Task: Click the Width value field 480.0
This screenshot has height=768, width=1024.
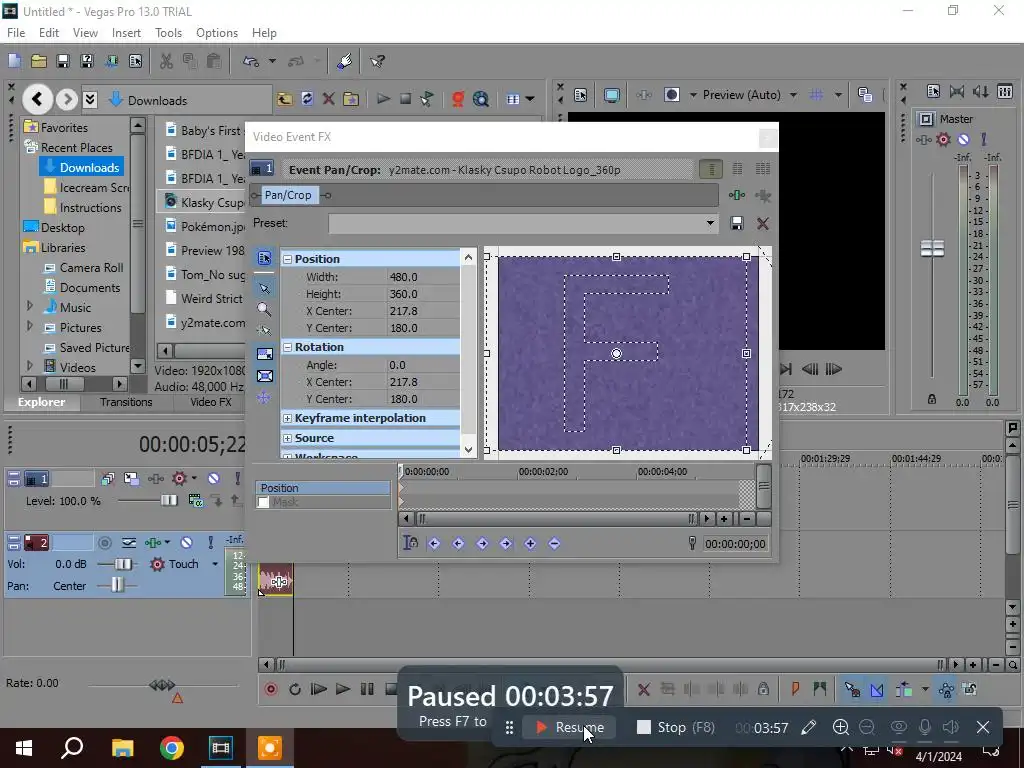Action: tap(423, 277)
